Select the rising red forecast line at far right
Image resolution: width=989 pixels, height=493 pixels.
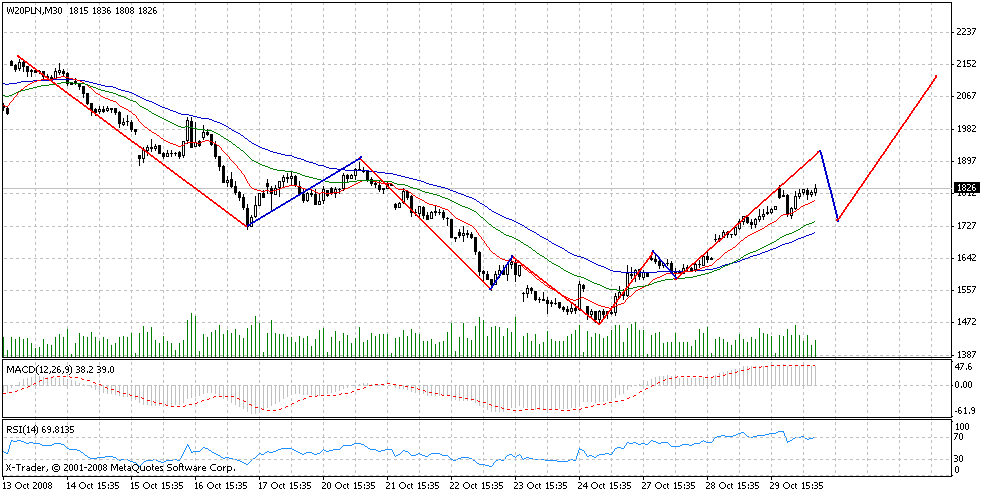tap(888, 147)
